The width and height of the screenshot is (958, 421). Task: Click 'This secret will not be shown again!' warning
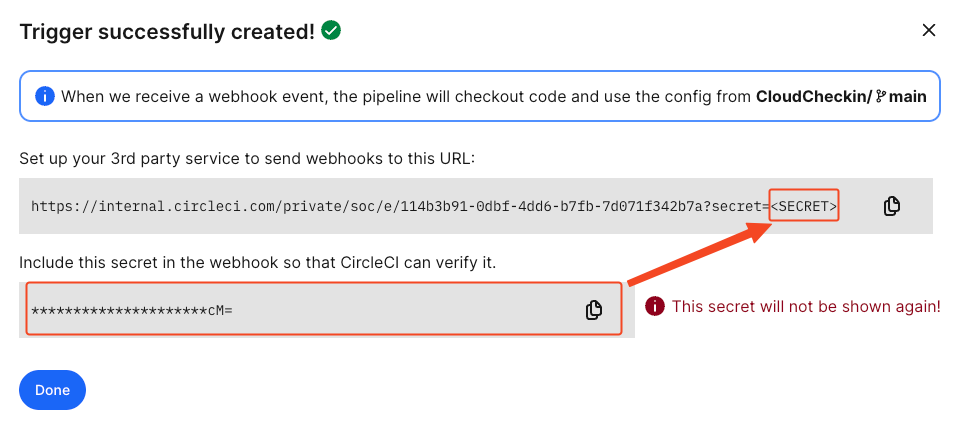point(806,307)
